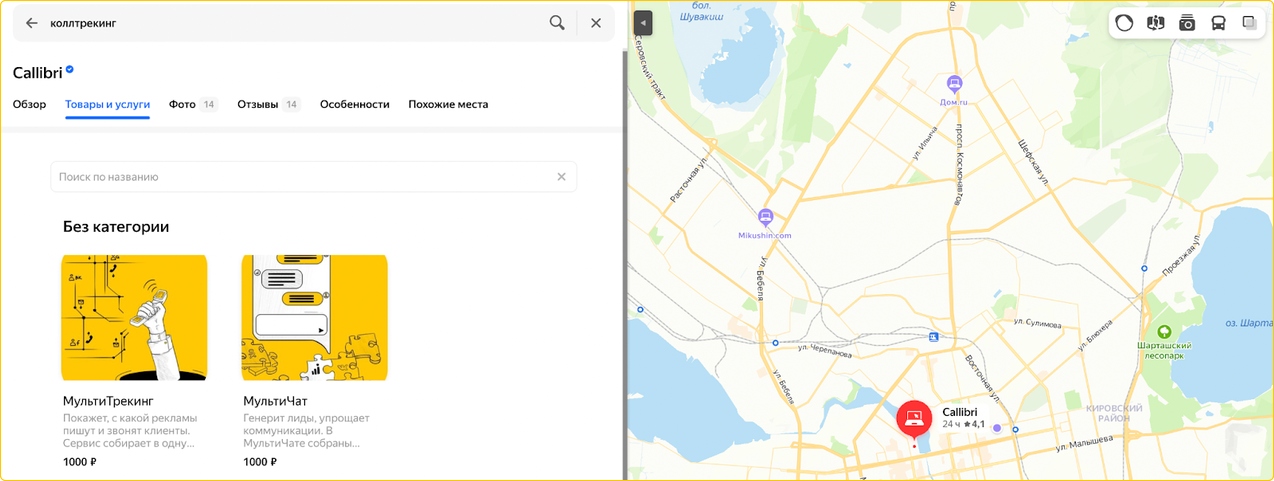Click the magnifier search icon
The height and width of the screenshot is (481, 1274).
[x=558, y=23]
